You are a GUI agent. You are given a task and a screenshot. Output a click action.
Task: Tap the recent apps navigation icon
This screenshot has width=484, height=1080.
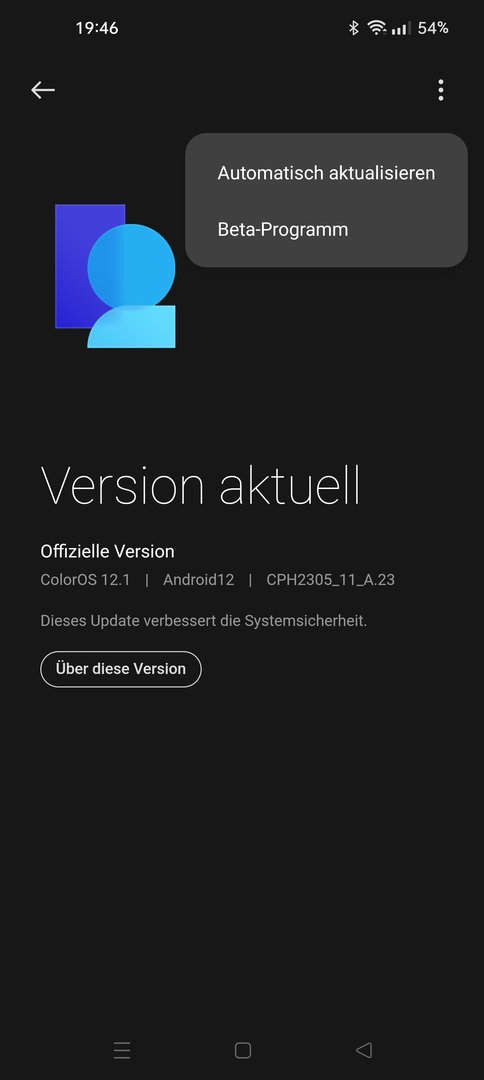pyautogui.click(x=122, y=1050)
